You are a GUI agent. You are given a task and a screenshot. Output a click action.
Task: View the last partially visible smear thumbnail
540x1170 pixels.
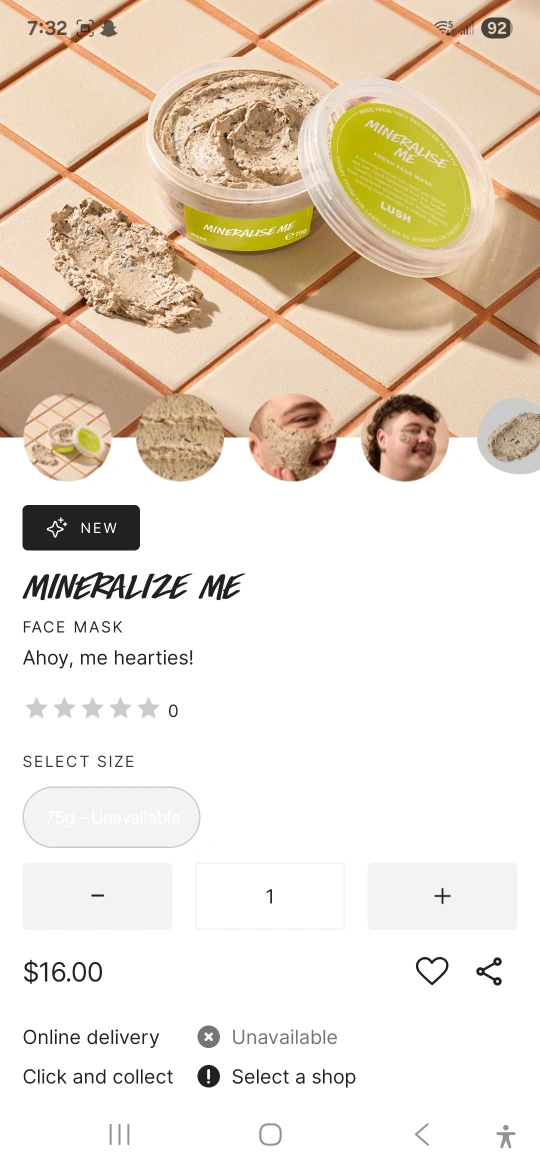click(x=509, y=436)
